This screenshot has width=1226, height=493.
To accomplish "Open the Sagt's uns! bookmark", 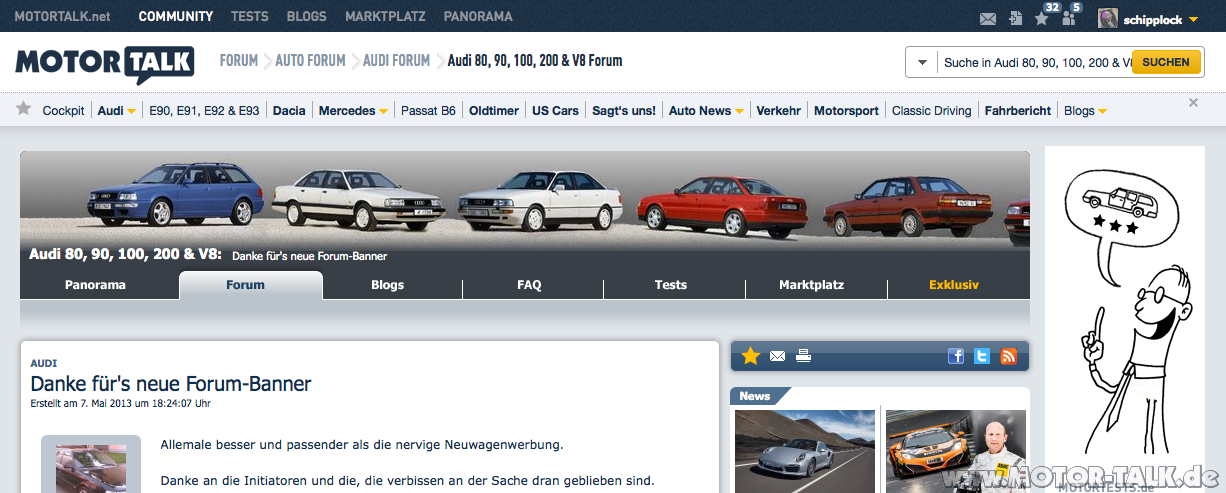I will click(624, 111).
